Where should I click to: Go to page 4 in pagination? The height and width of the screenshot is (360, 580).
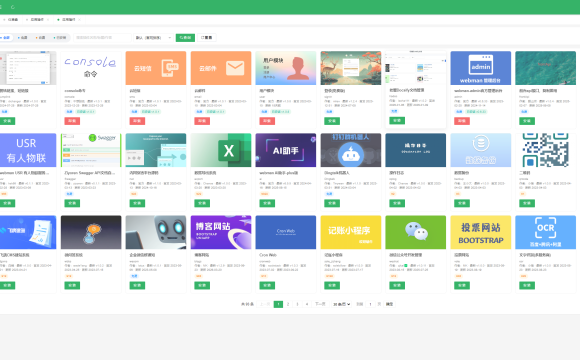307,304
